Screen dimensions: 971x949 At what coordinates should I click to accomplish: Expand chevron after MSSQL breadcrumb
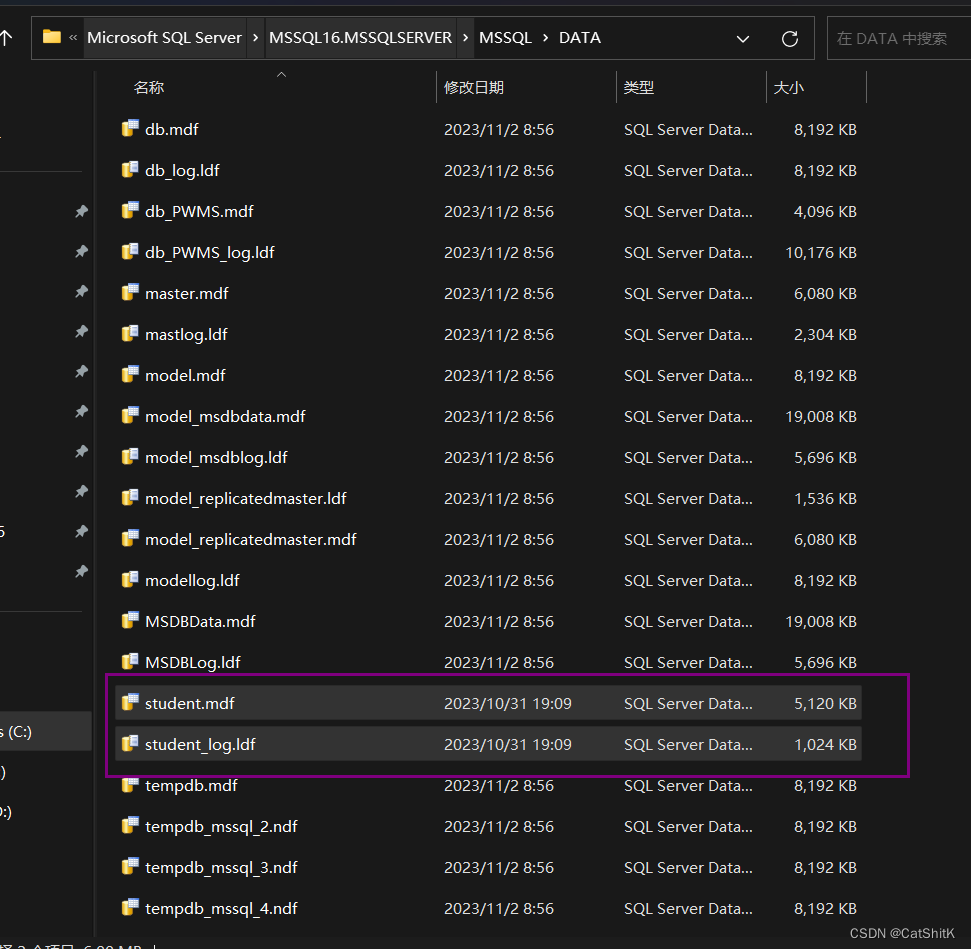pos(545,38)
